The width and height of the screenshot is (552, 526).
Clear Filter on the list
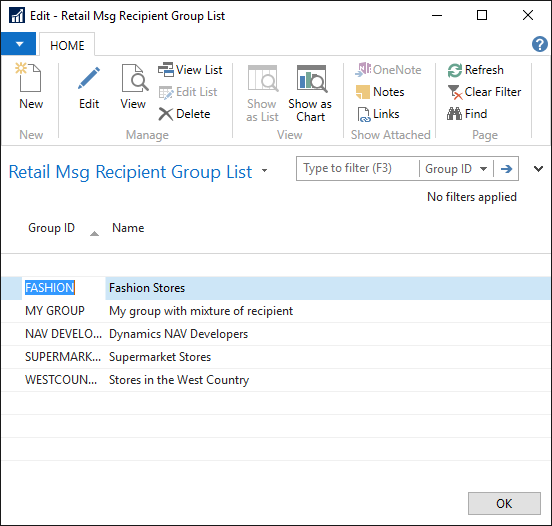point(484,92)
